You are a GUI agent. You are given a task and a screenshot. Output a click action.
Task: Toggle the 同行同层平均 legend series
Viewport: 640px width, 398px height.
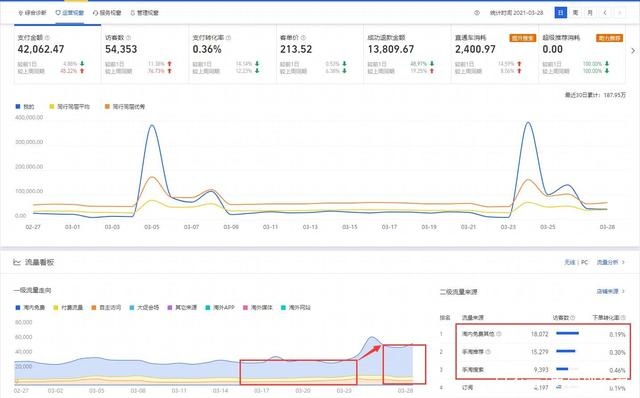(x=69, y=107)
